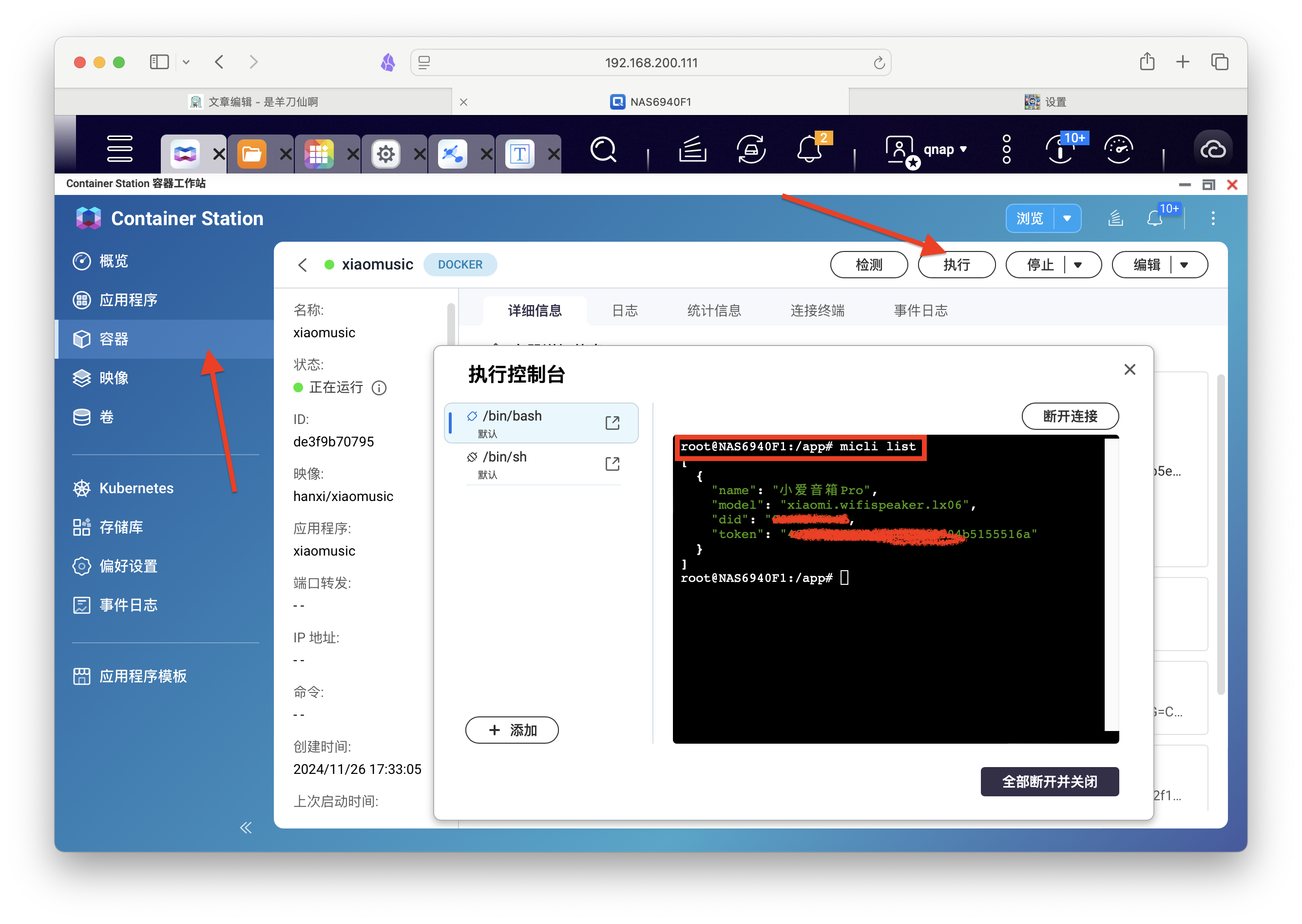Switch to container 事件日志 tab
The height and width of the screenshot is (924, 1302).
(920, 310)
